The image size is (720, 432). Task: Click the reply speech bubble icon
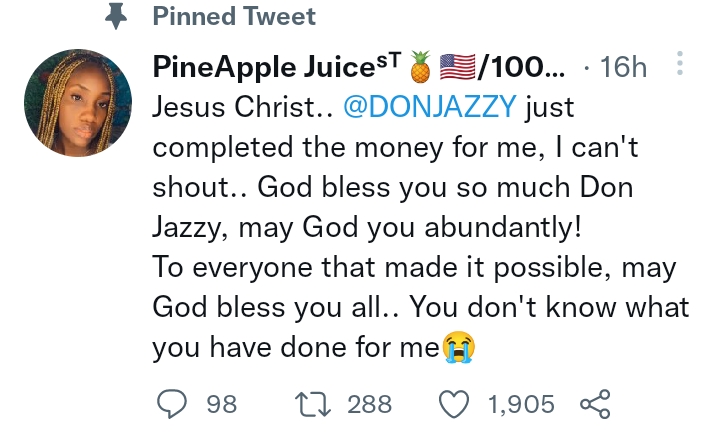[x=173, y=404]
